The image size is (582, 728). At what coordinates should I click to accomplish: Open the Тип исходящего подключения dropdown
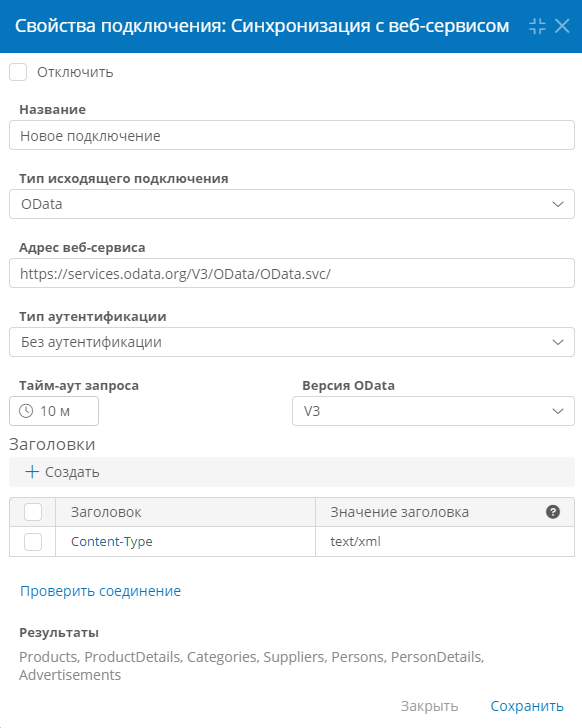[292, 204]
